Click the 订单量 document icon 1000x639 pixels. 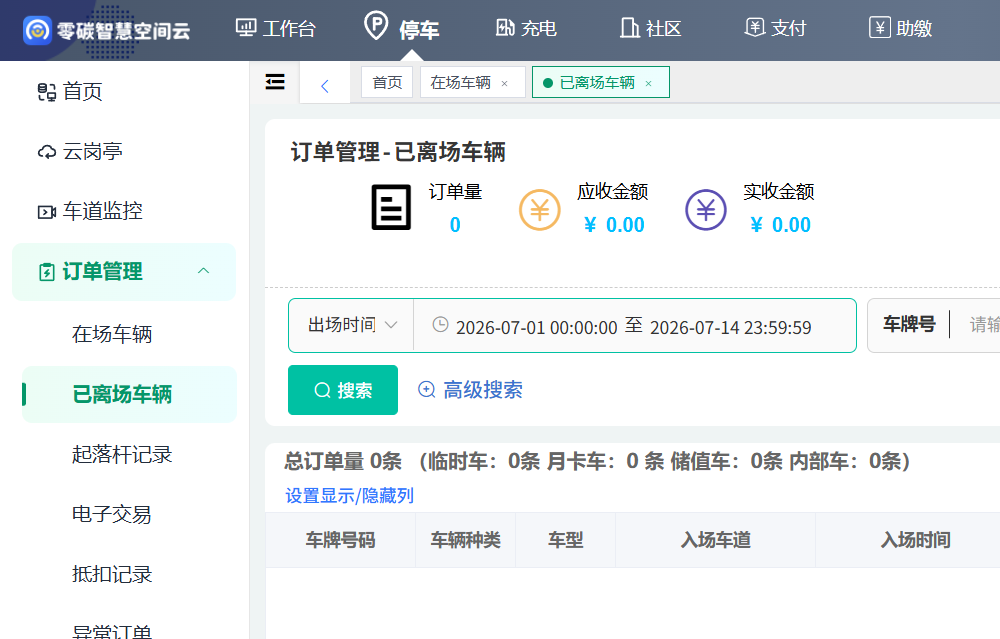[391, 207]
